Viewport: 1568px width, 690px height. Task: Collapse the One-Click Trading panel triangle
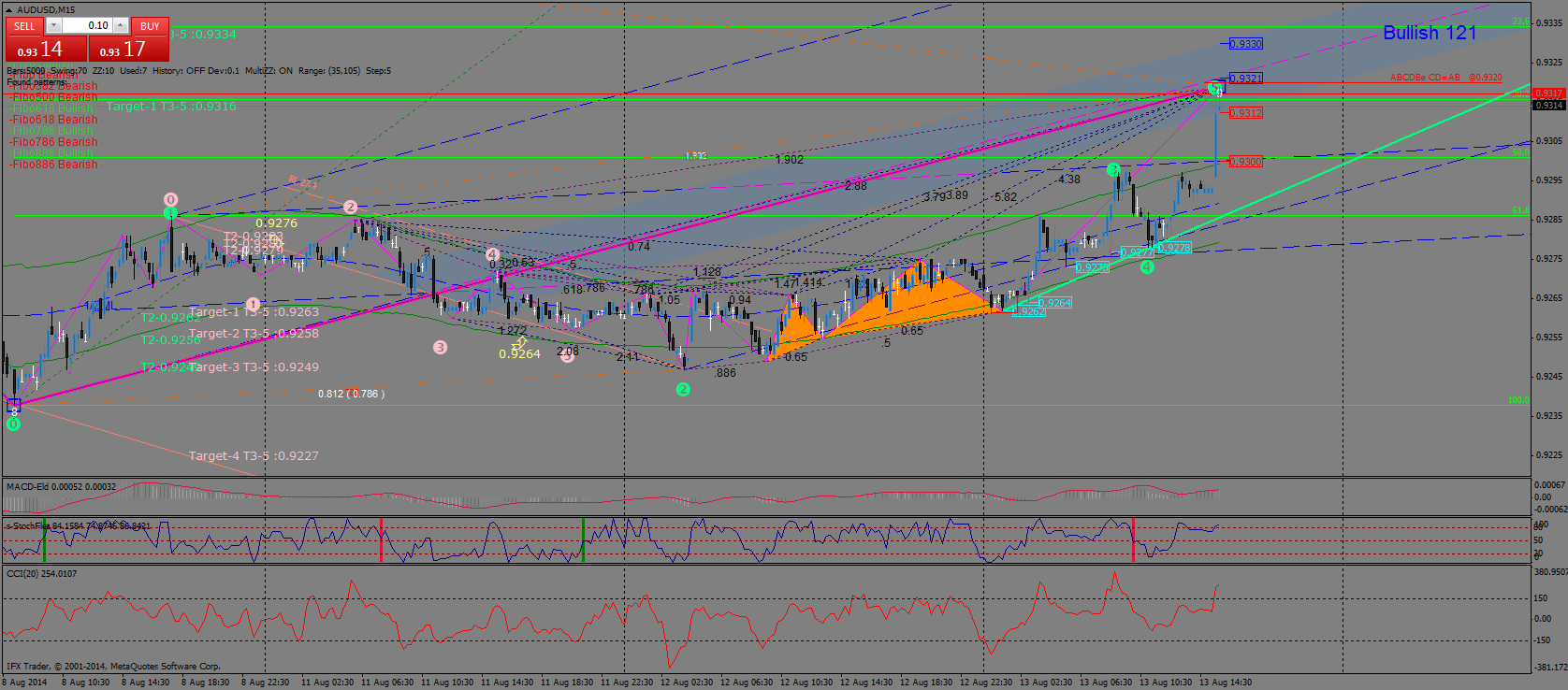pos(8,9)
